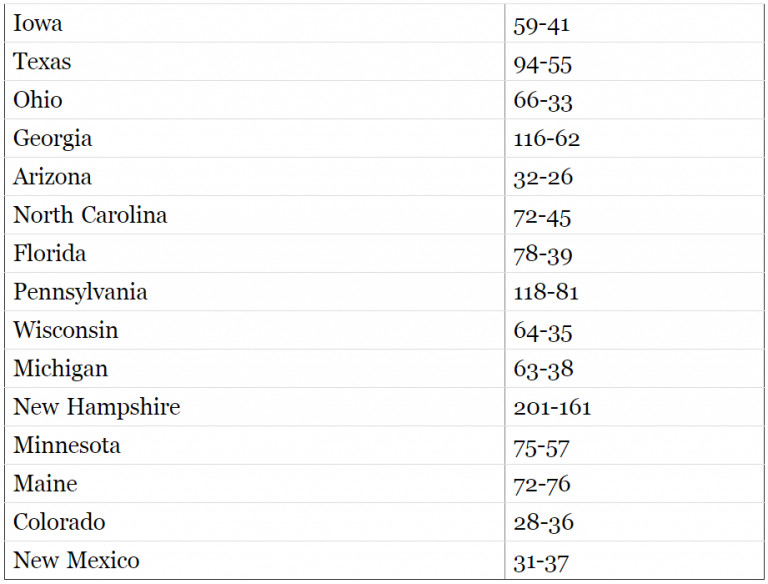
Task: Select the Michigan cell
Action: pos(60,368)
